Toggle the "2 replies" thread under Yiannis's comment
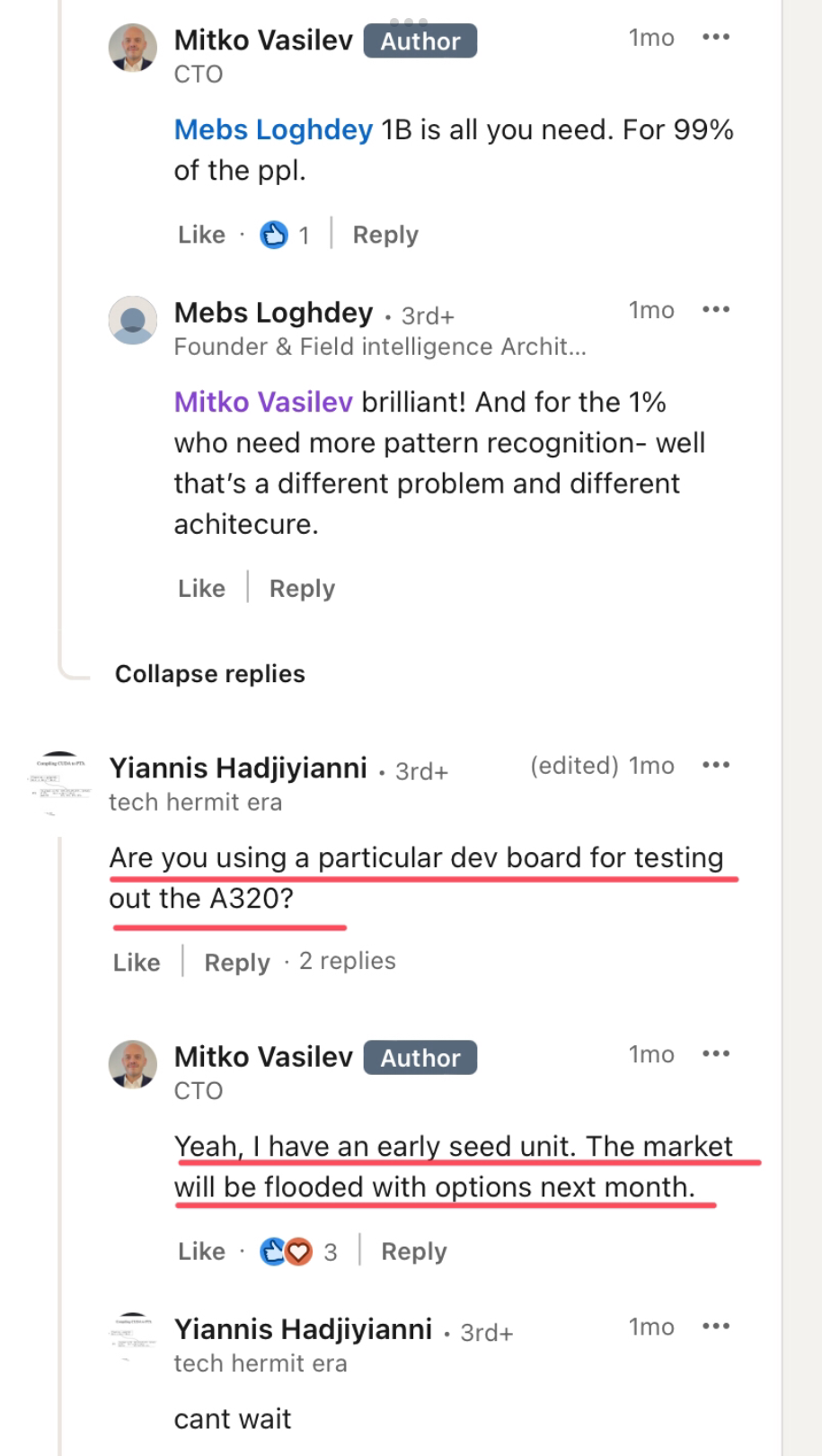The width and height of the screenshot is (822, 1456). coord(347,962)
